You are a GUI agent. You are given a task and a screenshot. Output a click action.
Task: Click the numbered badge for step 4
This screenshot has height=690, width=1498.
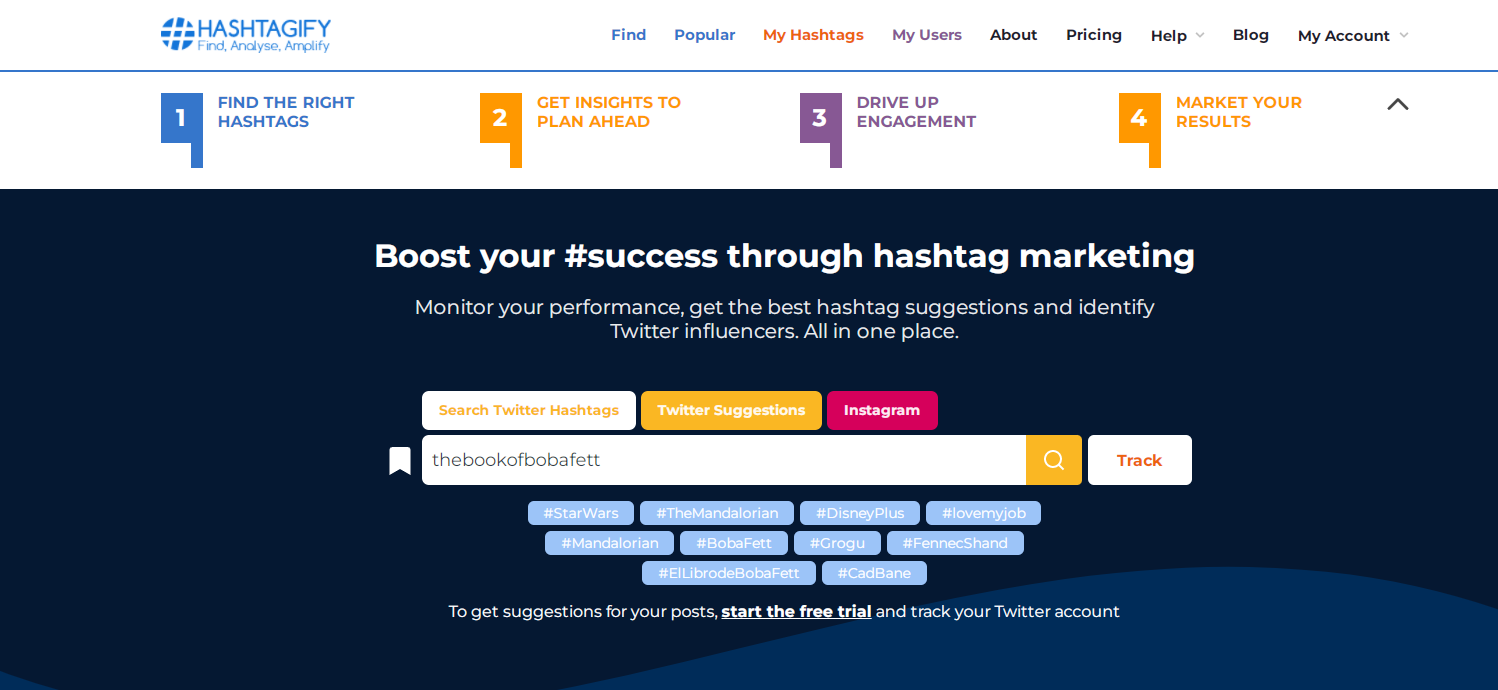tap(1139, 117)
